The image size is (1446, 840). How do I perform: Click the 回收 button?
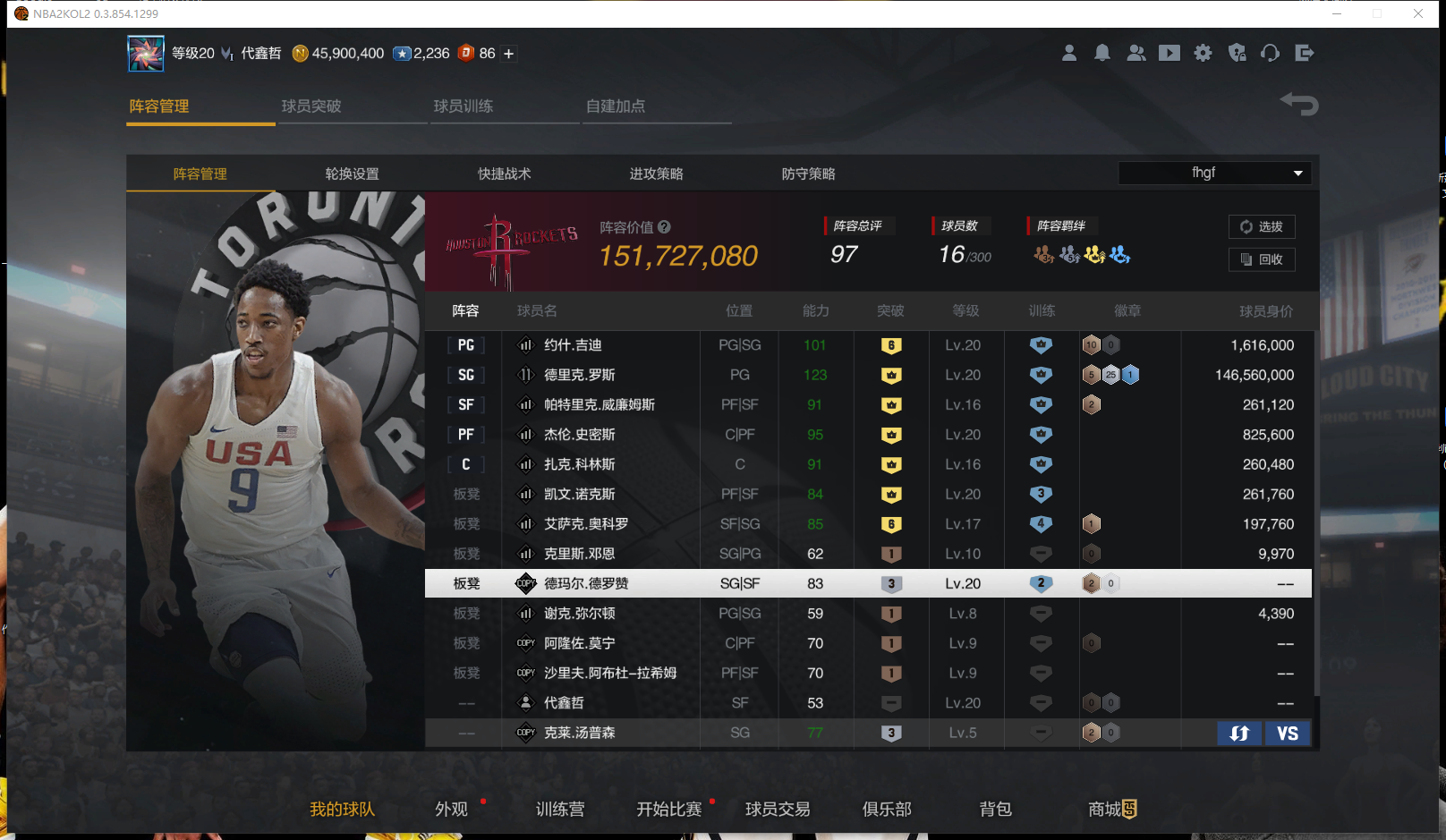1261,259
